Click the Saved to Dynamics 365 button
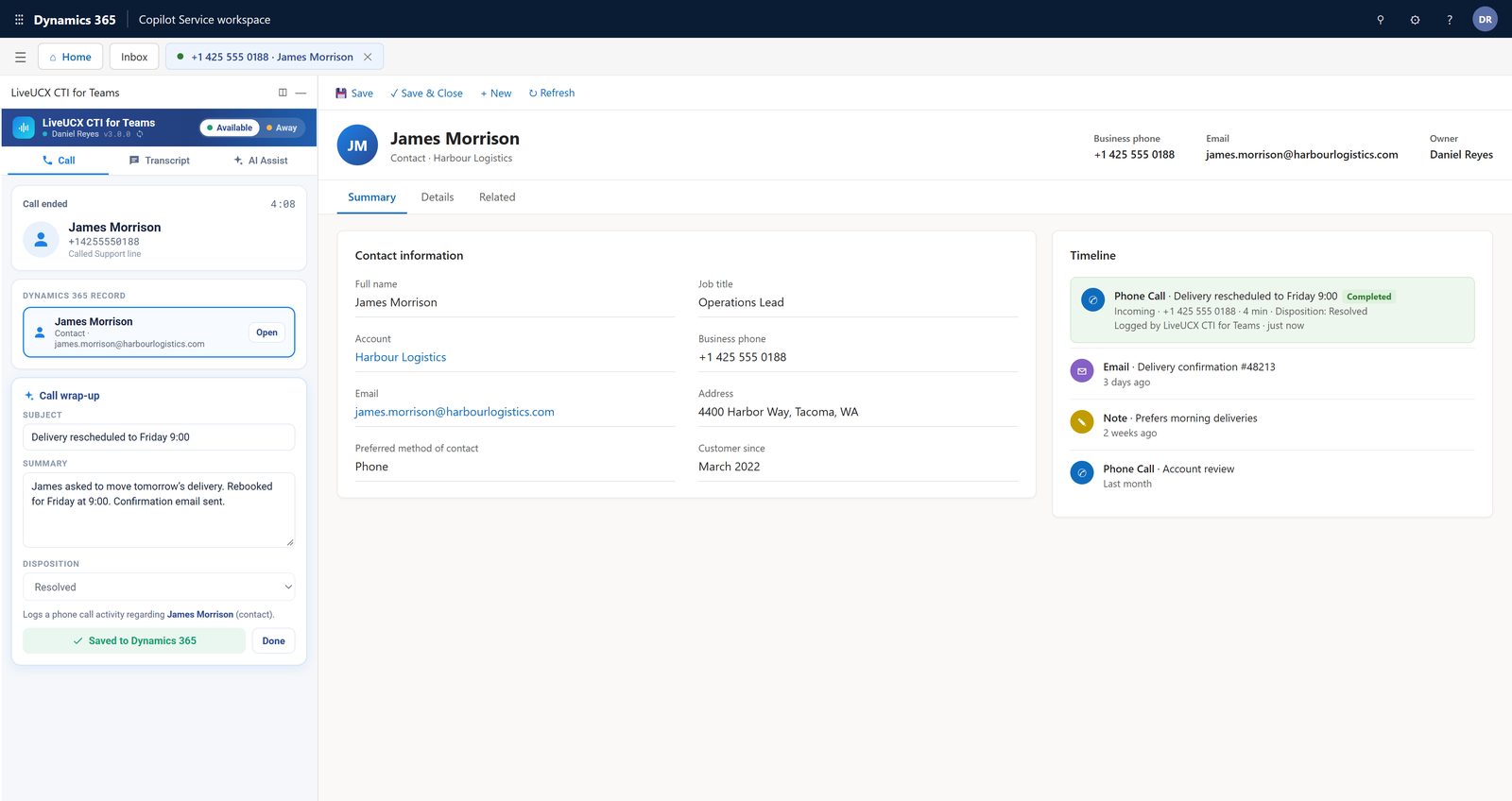1512x801 pixels. click(x=134, y=640)
